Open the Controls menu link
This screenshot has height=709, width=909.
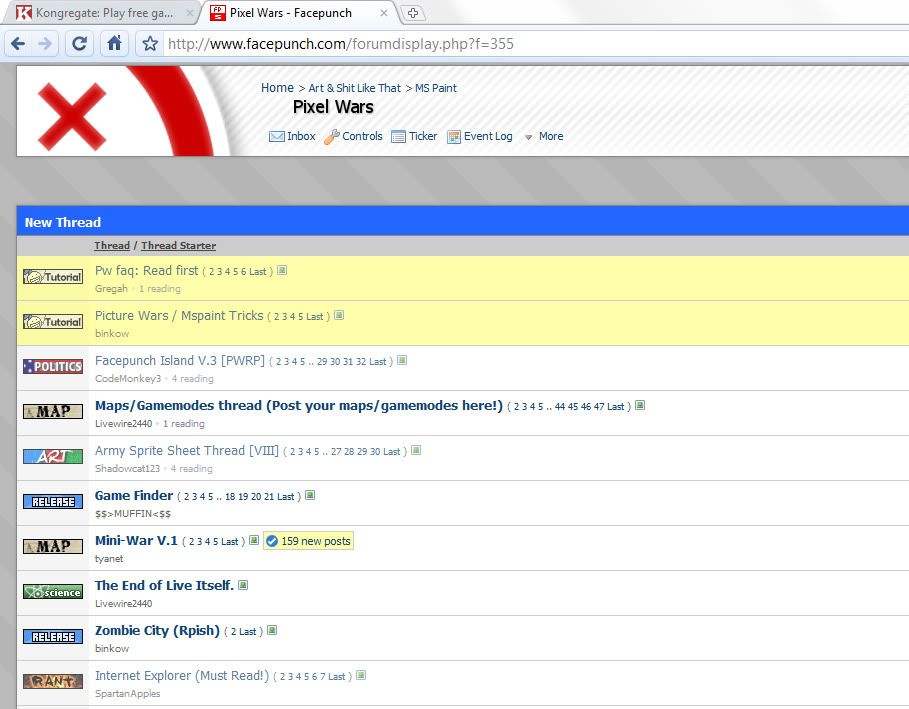tap(362, 136)
